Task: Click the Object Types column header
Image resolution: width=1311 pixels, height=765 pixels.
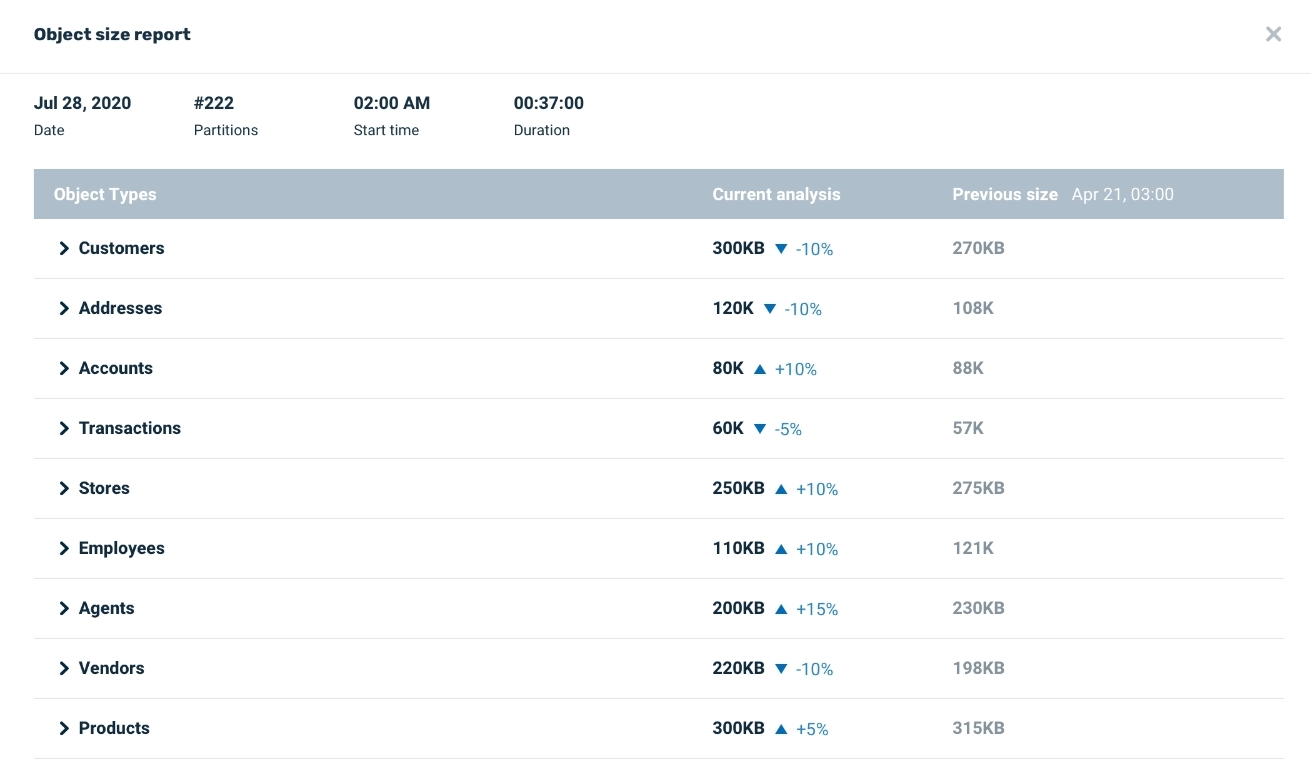Action: coord(105,194)
